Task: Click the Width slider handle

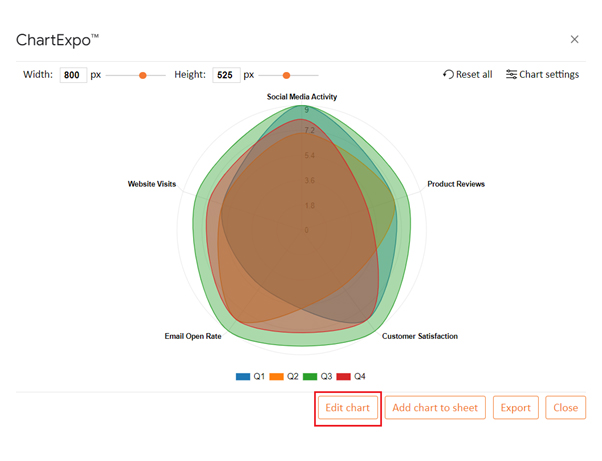Action: (143, 75)
